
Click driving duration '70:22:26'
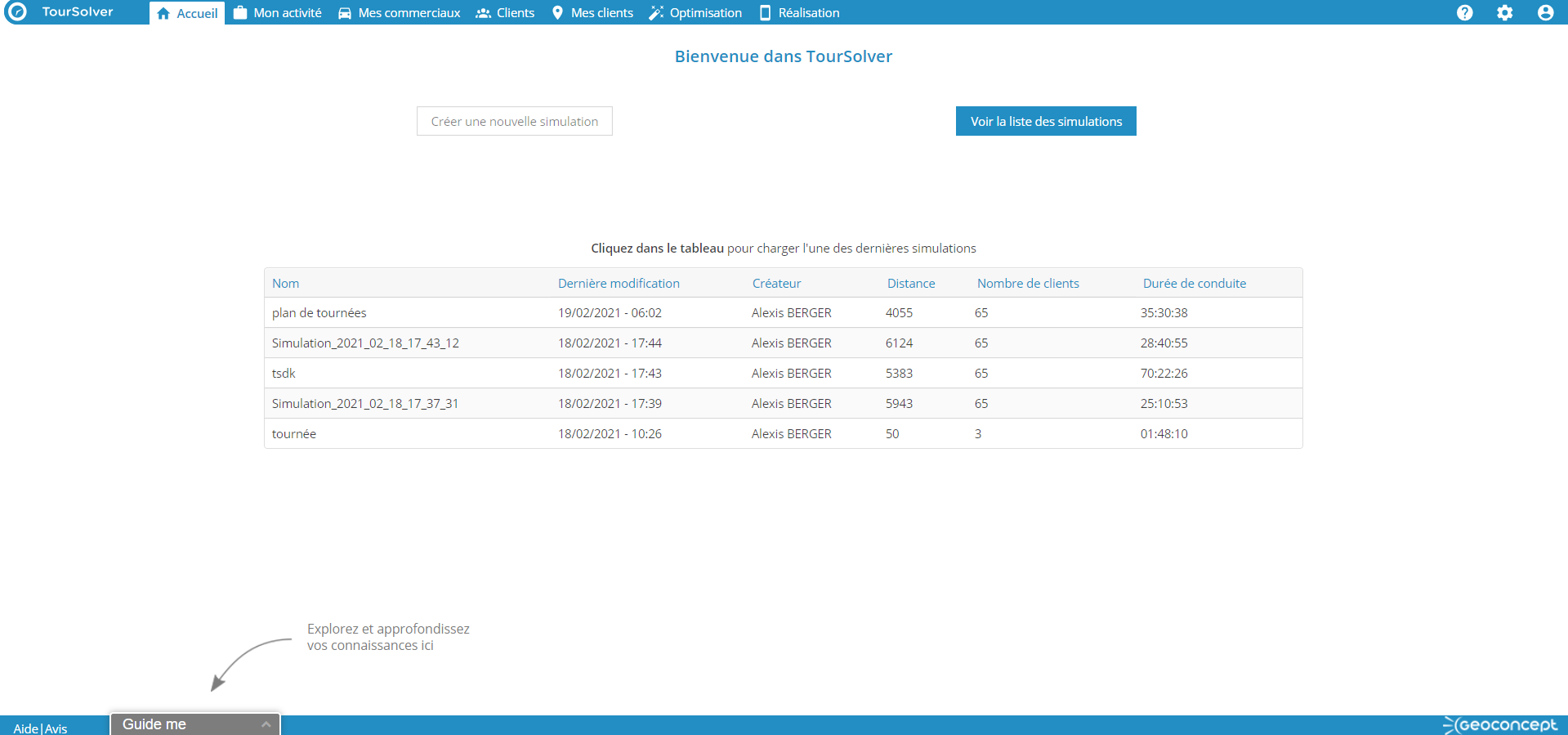pos(1164,373)
